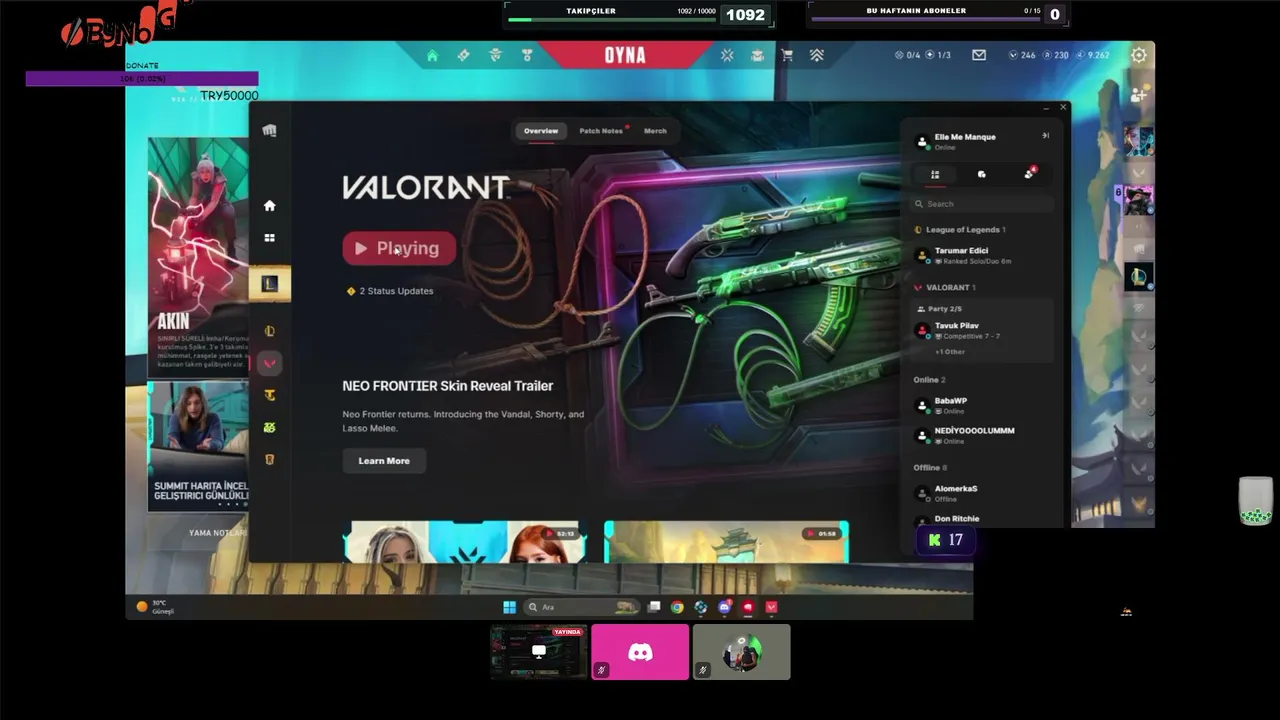Click the Windows Start button
The height and width of the screenshot is (720, 1280).
click(509, 607)
